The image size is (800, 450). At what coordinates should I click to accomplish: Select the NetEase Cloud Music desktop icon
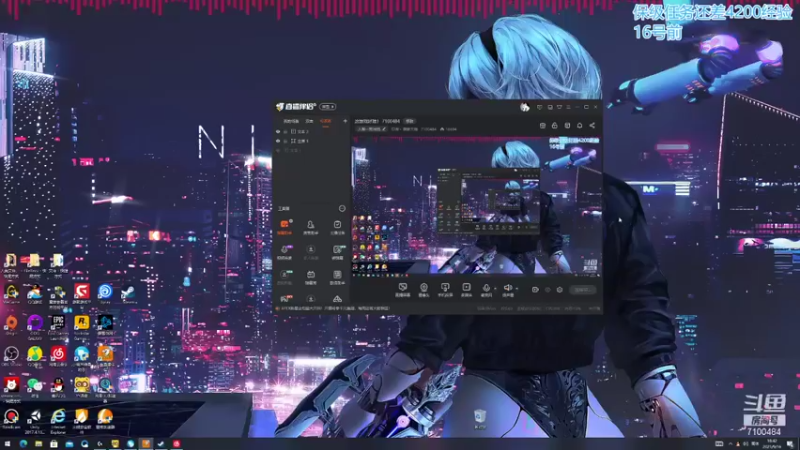coord(58,356)
